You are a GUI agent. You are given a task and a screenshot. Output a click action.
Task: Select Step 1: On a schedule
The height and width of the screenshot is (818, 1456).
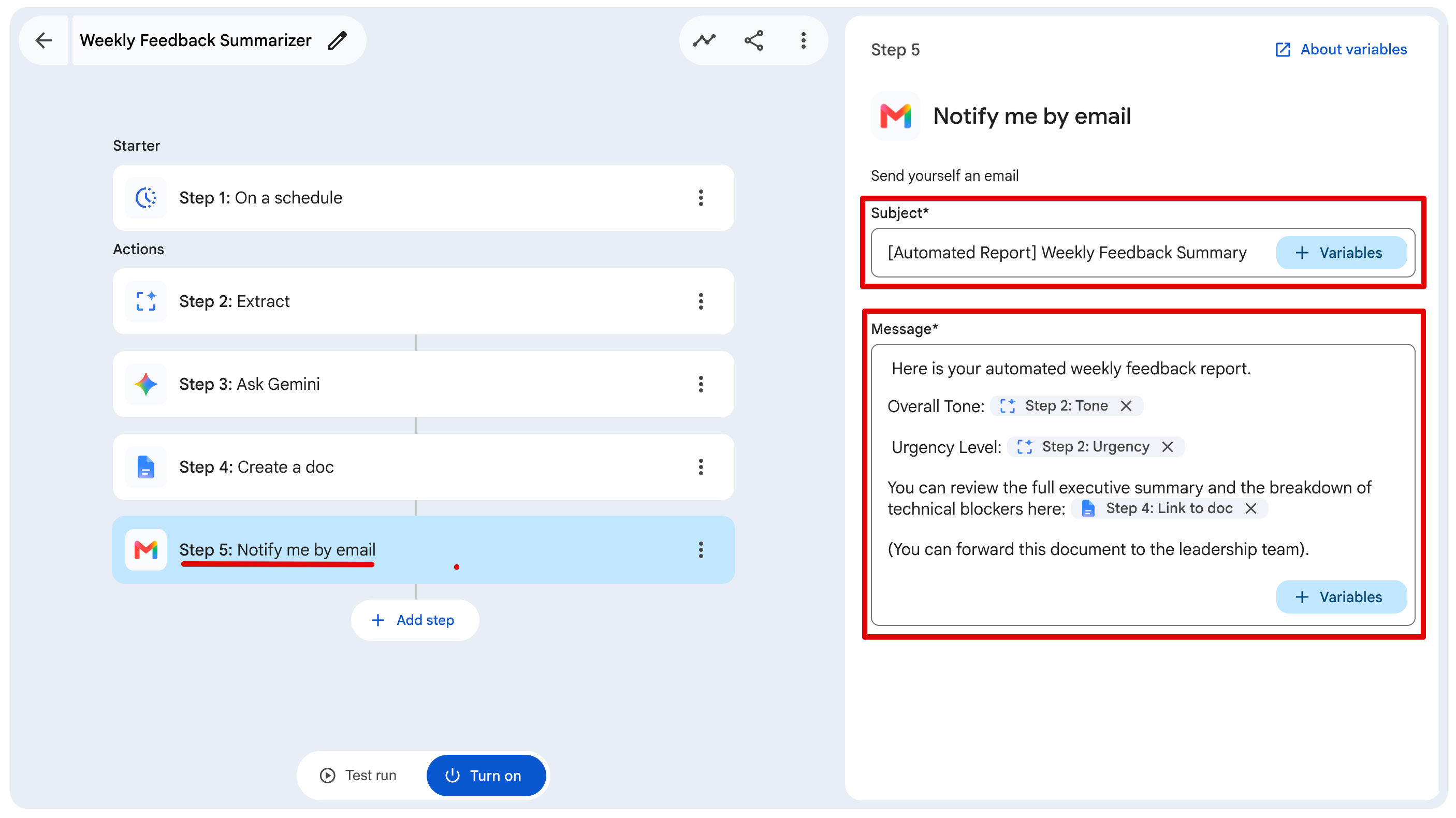click(x=424, y=198)
